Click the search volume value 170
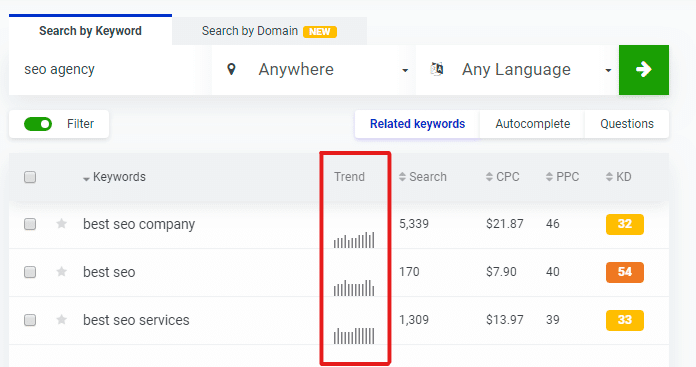The height and width of the screenshot is (367, 696). [x=409, y=272]
